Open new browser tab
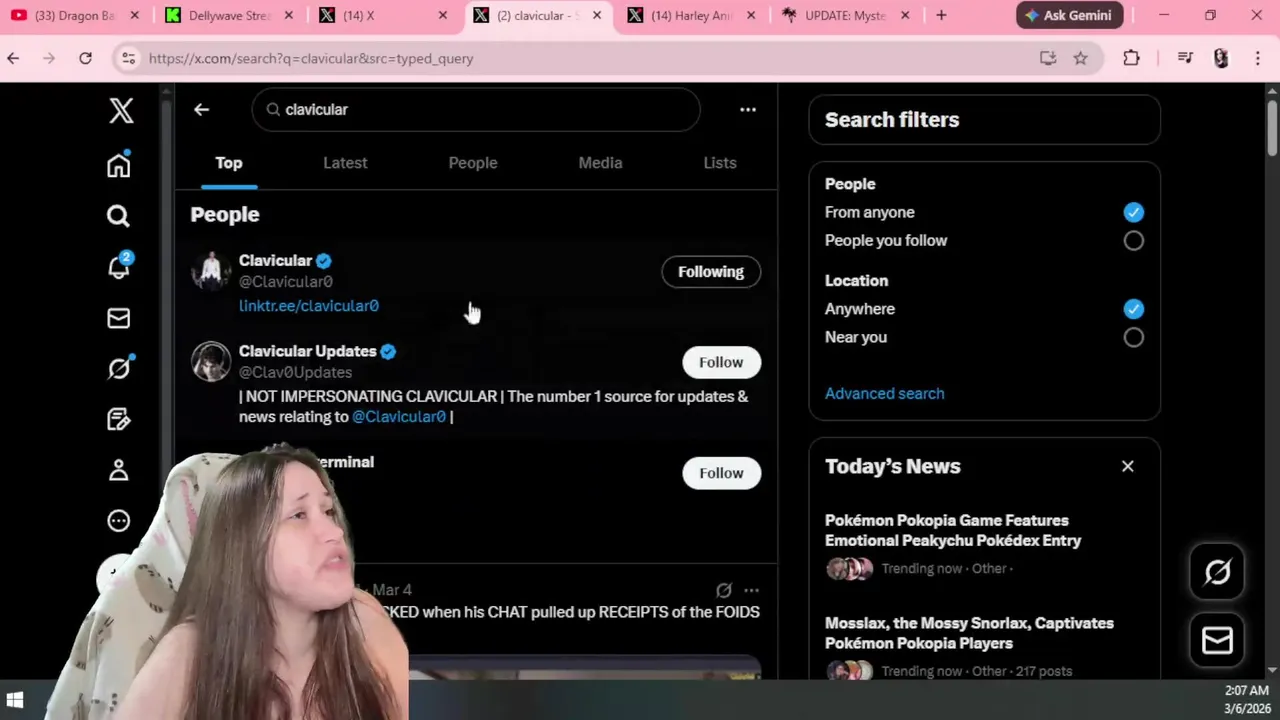Image resolution: width=1280 pixels, height=720 pixels. pyautogui.click(x=941, y=15)
